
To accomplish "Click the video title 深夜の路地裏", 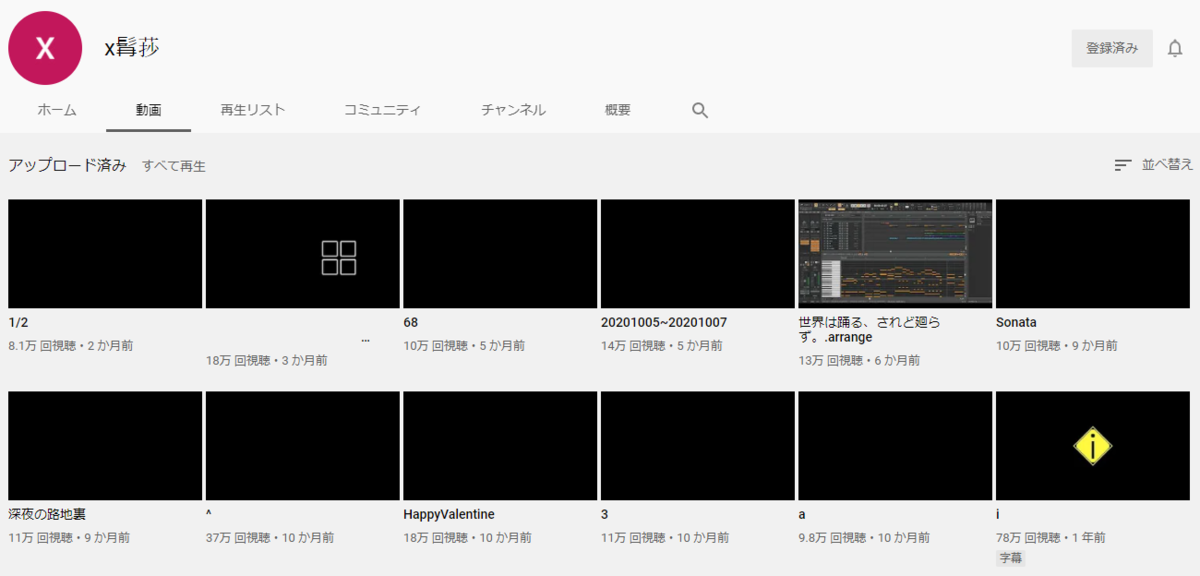I will 47,514.
